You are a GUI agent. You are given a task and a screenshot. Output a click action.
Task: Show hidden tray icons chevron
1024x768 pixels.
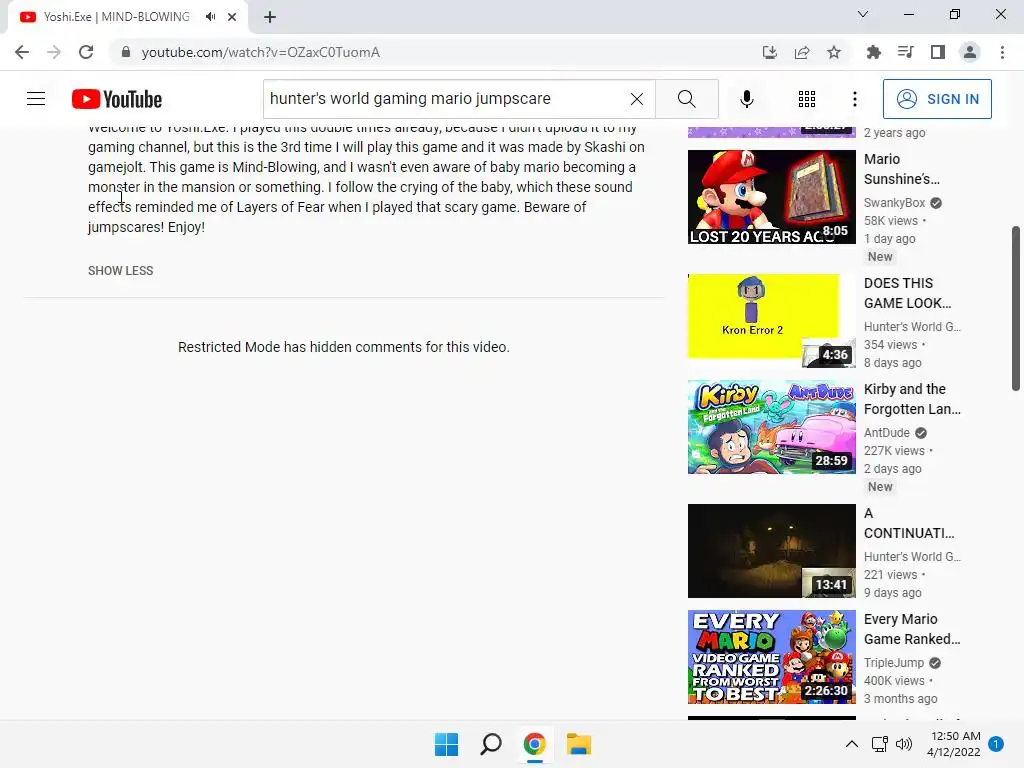click(x=852, y=744)
